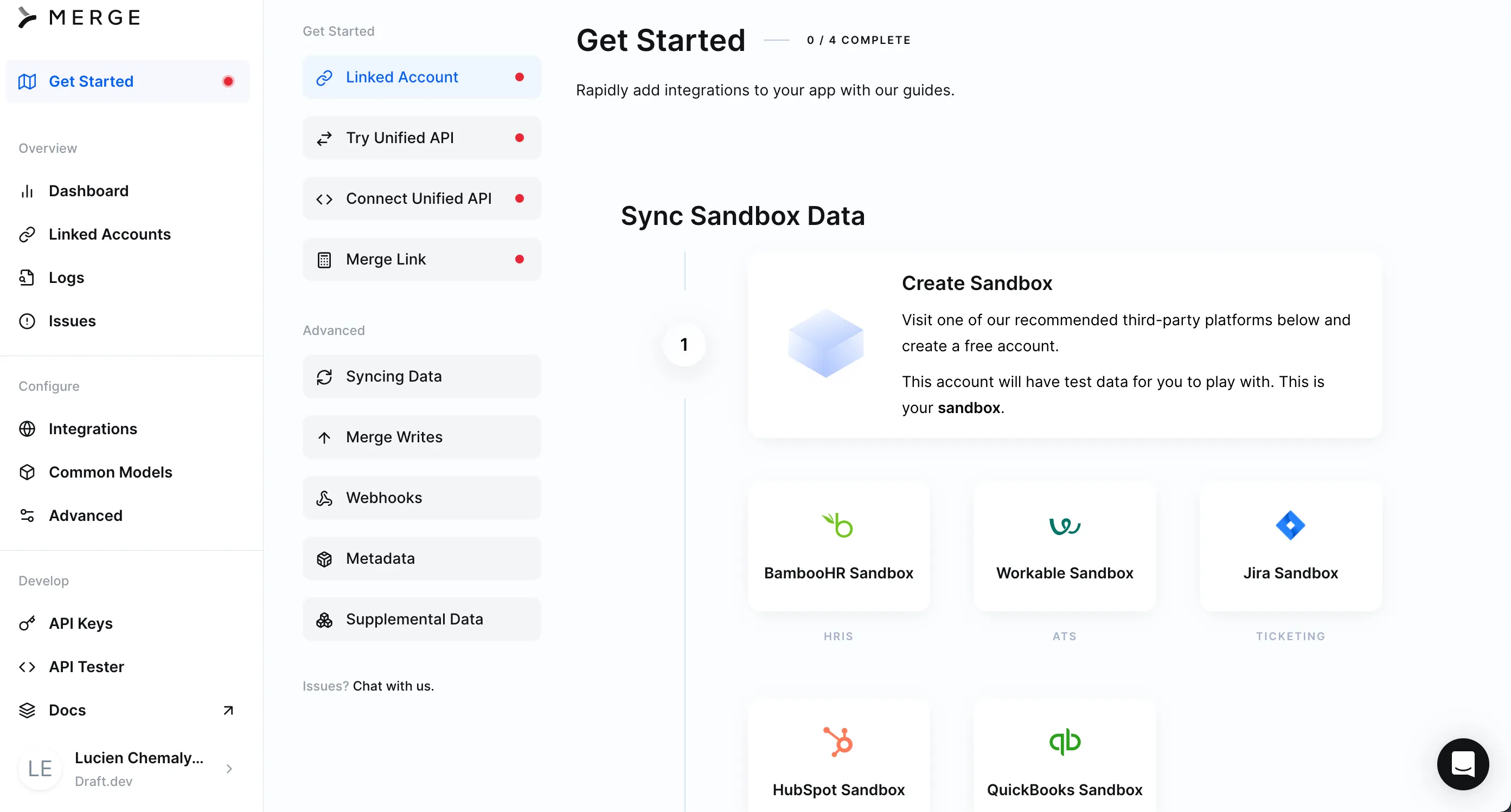Click the cube icon for Common Models
The width and height of the screenshot is (1511, 812).
[27, 473]
